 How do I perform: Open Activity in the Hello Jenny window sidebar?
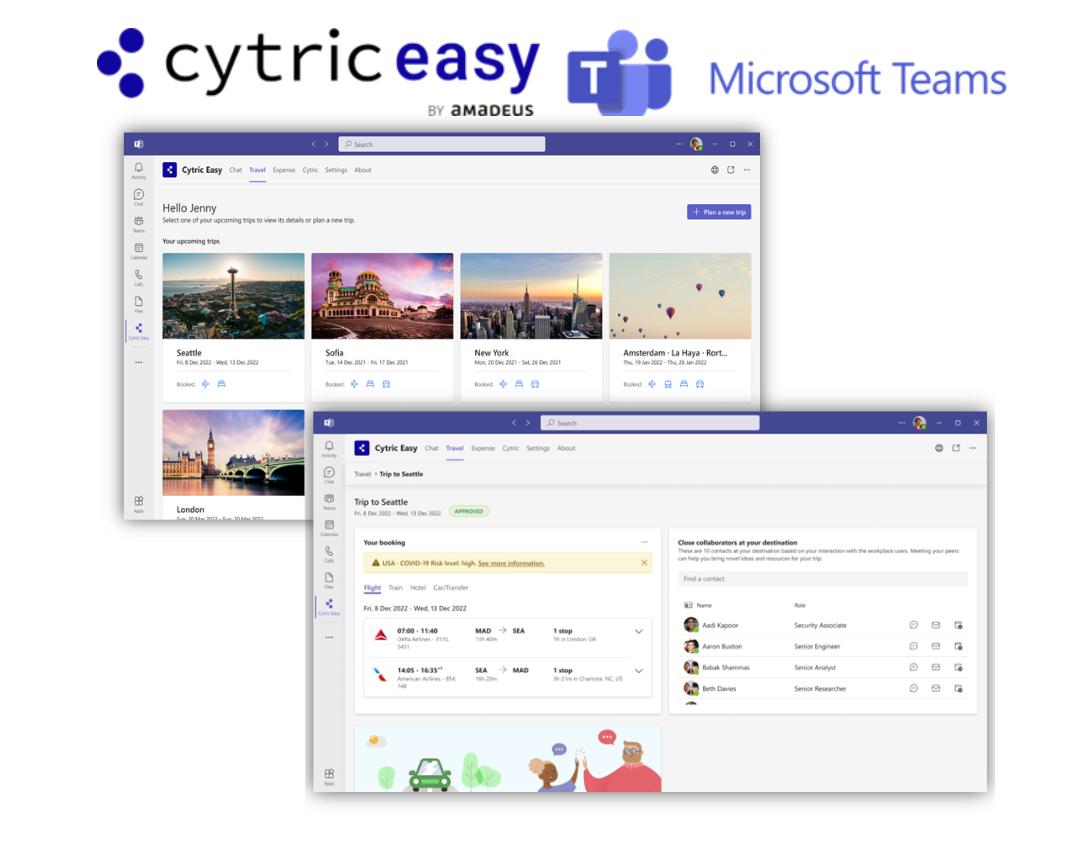point(138,170)
